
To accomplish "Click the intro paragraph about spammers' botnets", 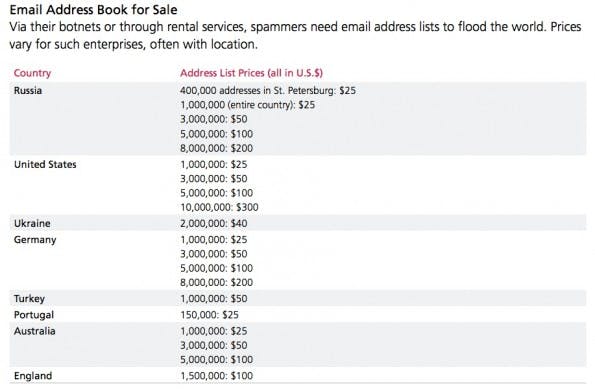I will pyautogui.click(x=295, y=35).
